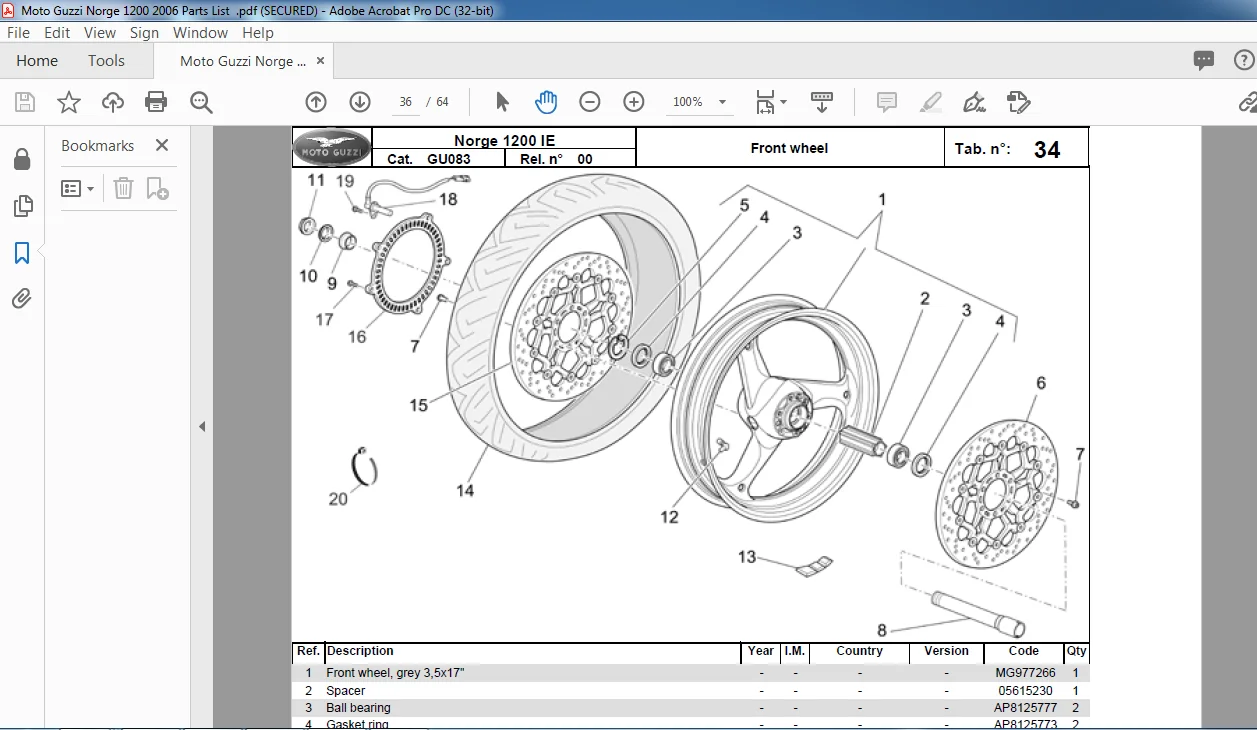Click part code 05615230
Viewport: 1257px width, 730px height.
(x=1025, y=691)
